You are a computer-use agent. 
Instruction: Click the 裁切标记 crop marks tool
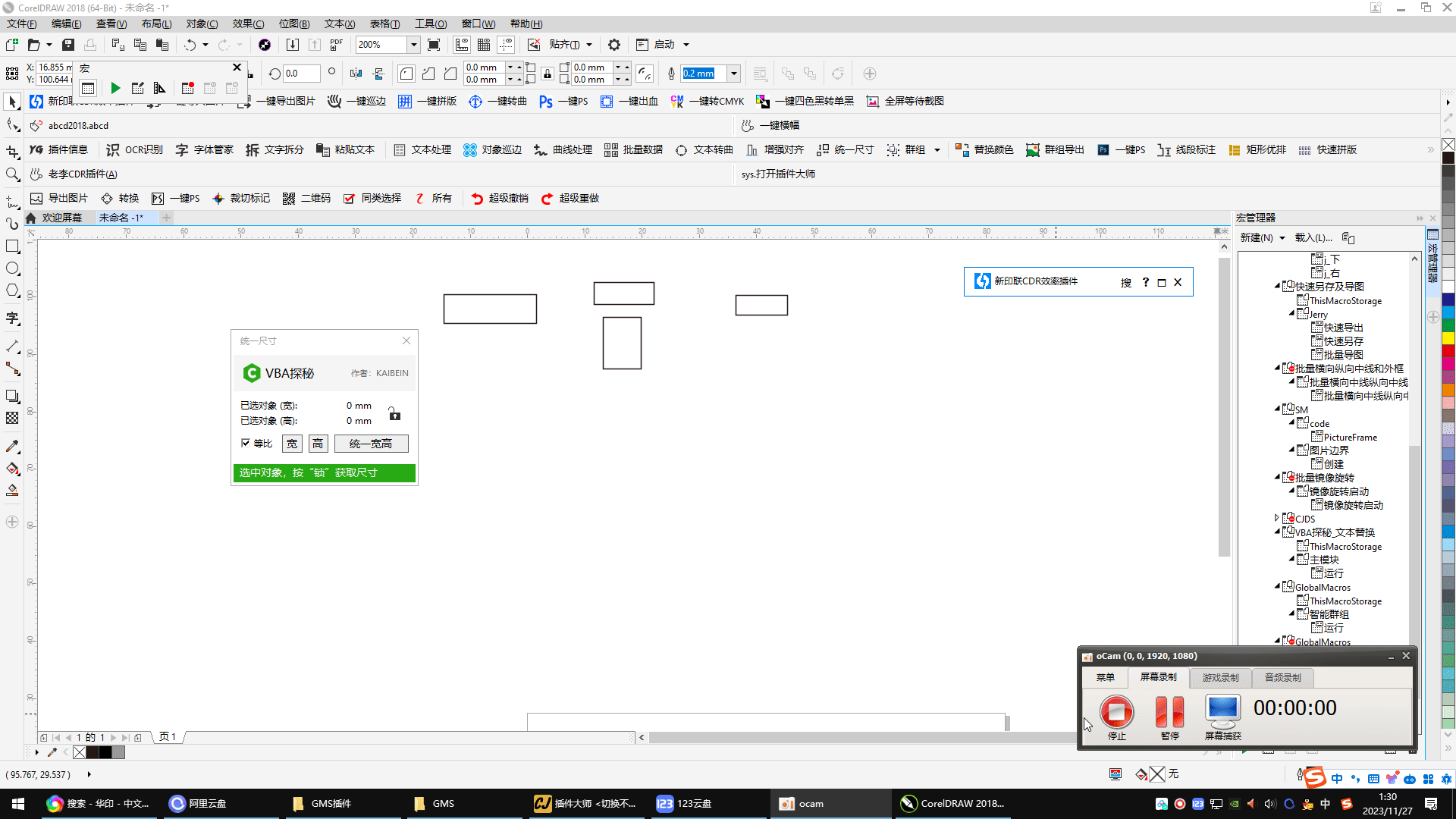click(x=241, y=199)
